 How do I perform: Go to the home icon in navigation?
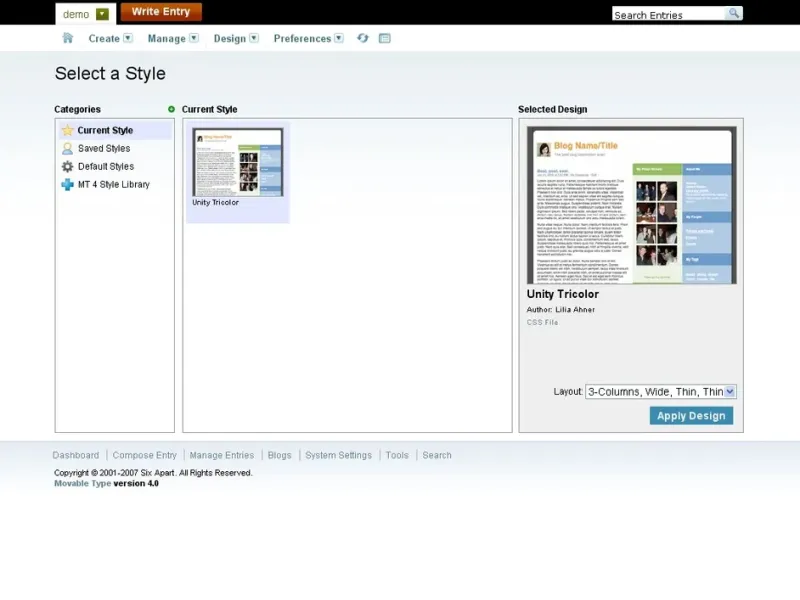pyautogui.click(x=67, y=38)
